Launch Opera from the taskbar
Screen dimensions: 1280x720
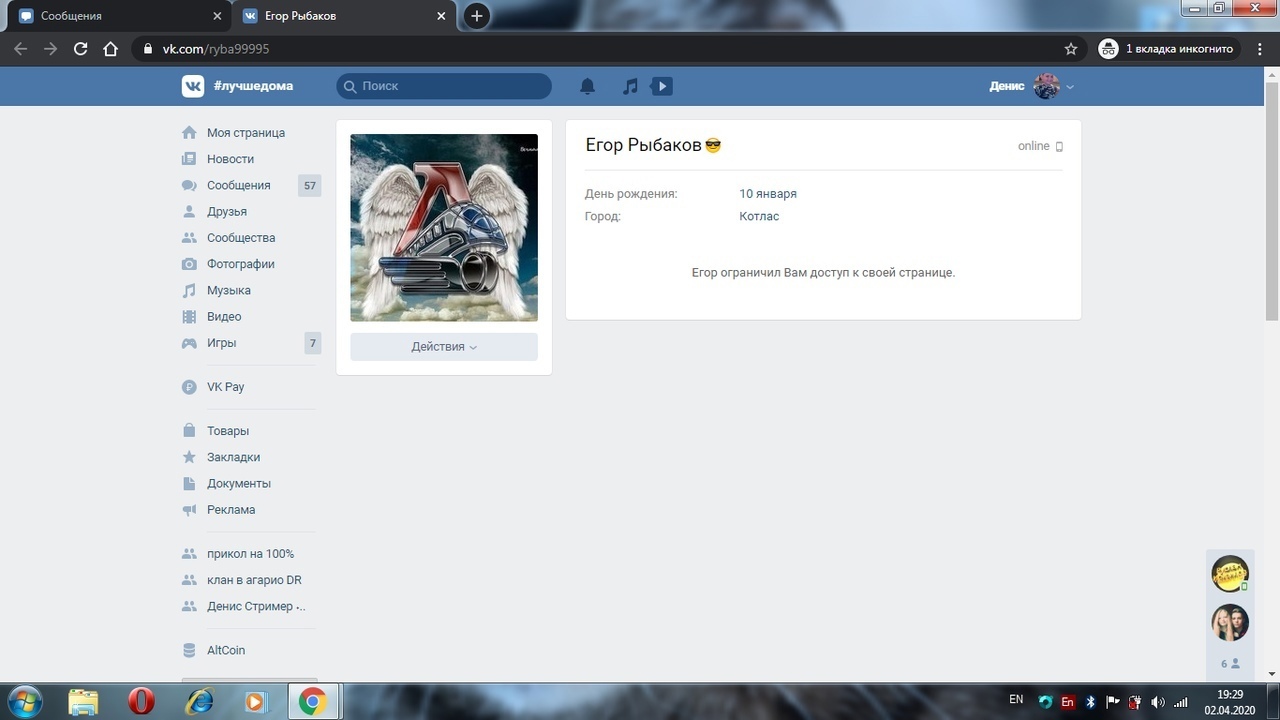pyautogui.click(x=142, y=702)
